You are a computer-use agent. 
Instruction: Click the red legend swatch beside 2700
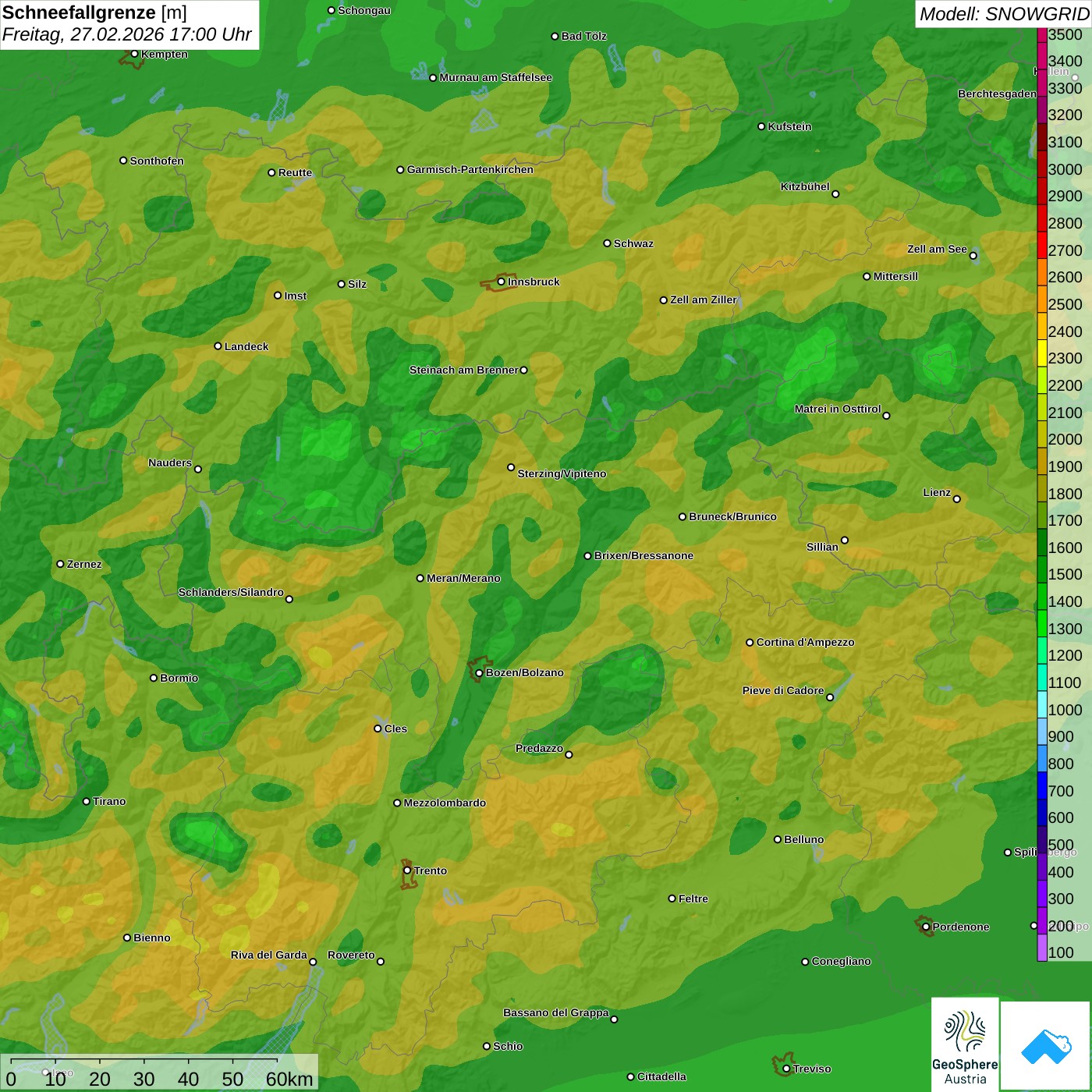tap(1042, 245)
